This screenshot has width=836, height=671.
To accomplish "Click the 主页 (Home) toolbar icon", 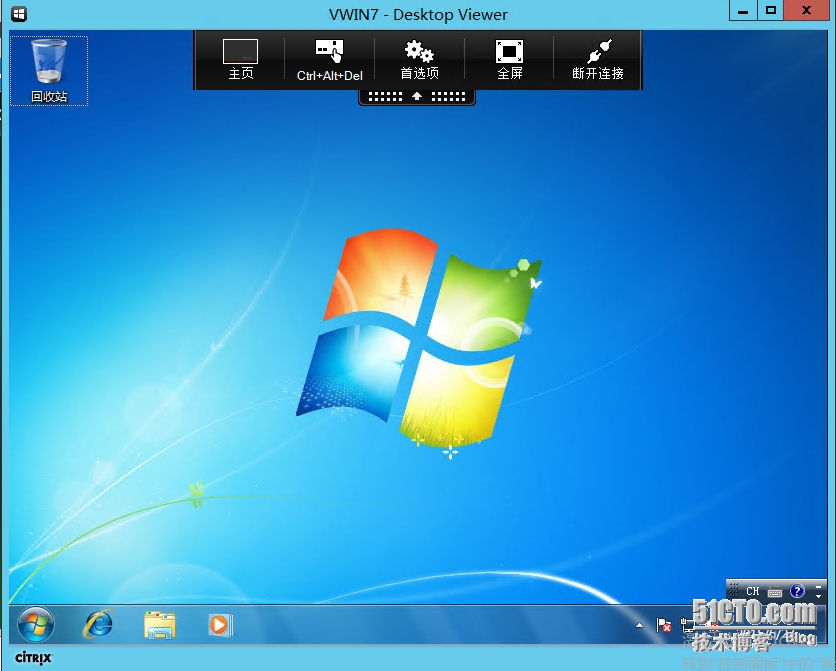I will pyautogui.click(x=240, y=59).
